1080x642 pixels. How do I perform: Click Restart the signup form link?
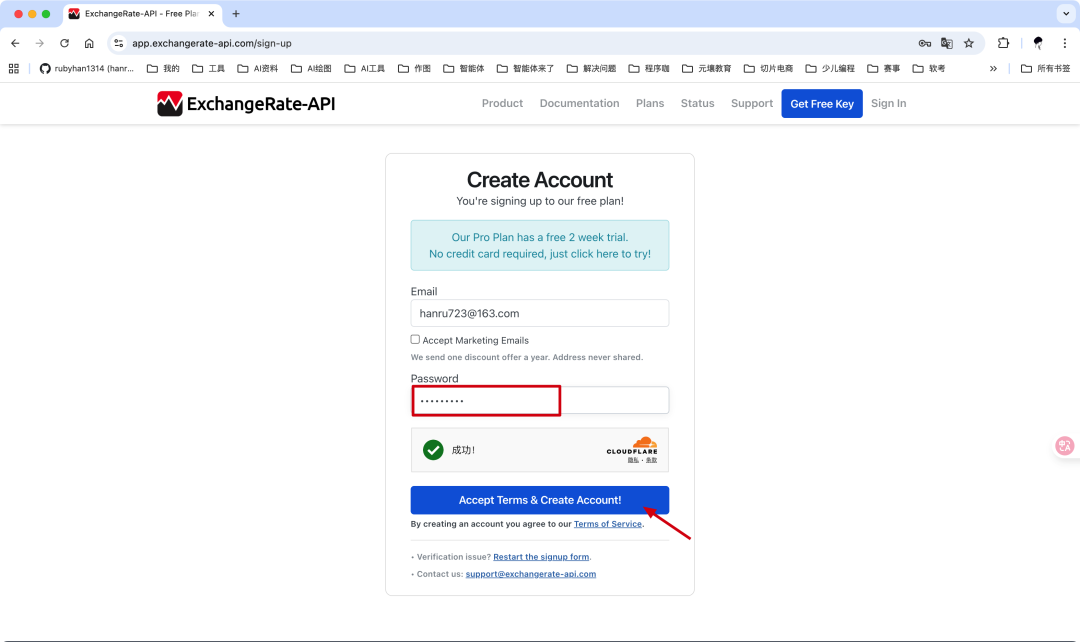point(541,557)
